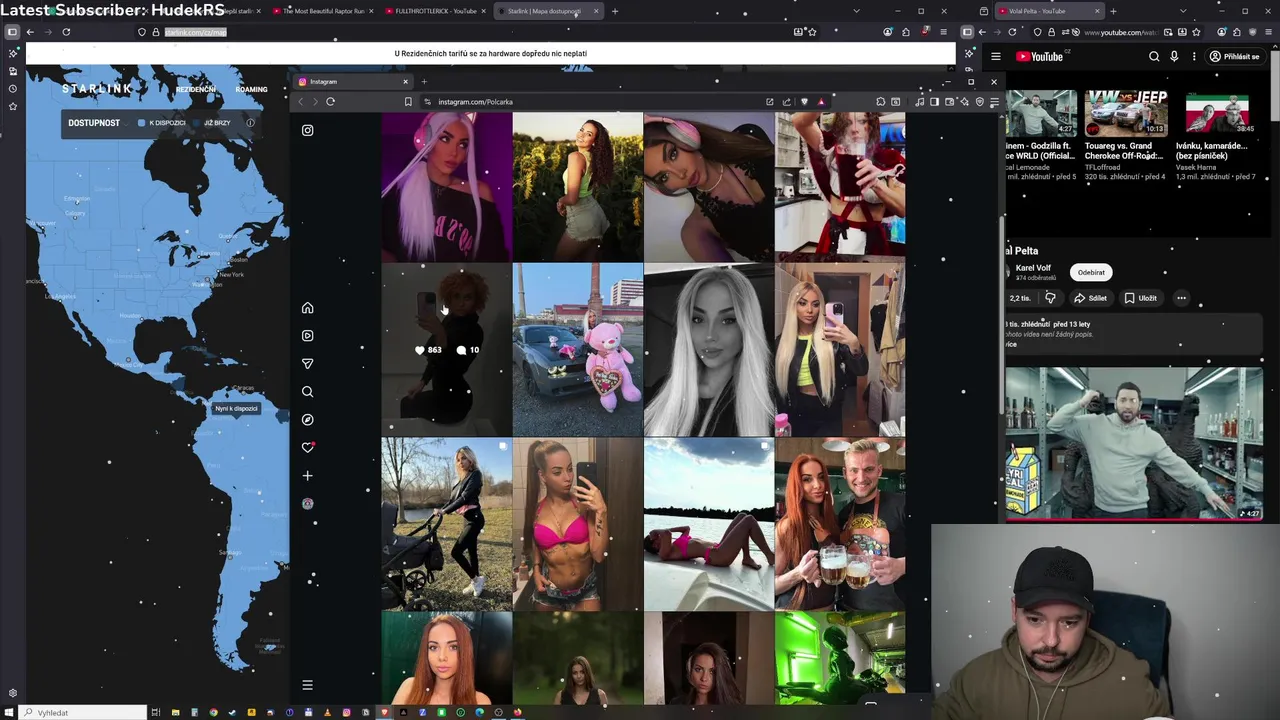Open the Windows Start button
Screen dimensions: 1280x720
point(8,712)
